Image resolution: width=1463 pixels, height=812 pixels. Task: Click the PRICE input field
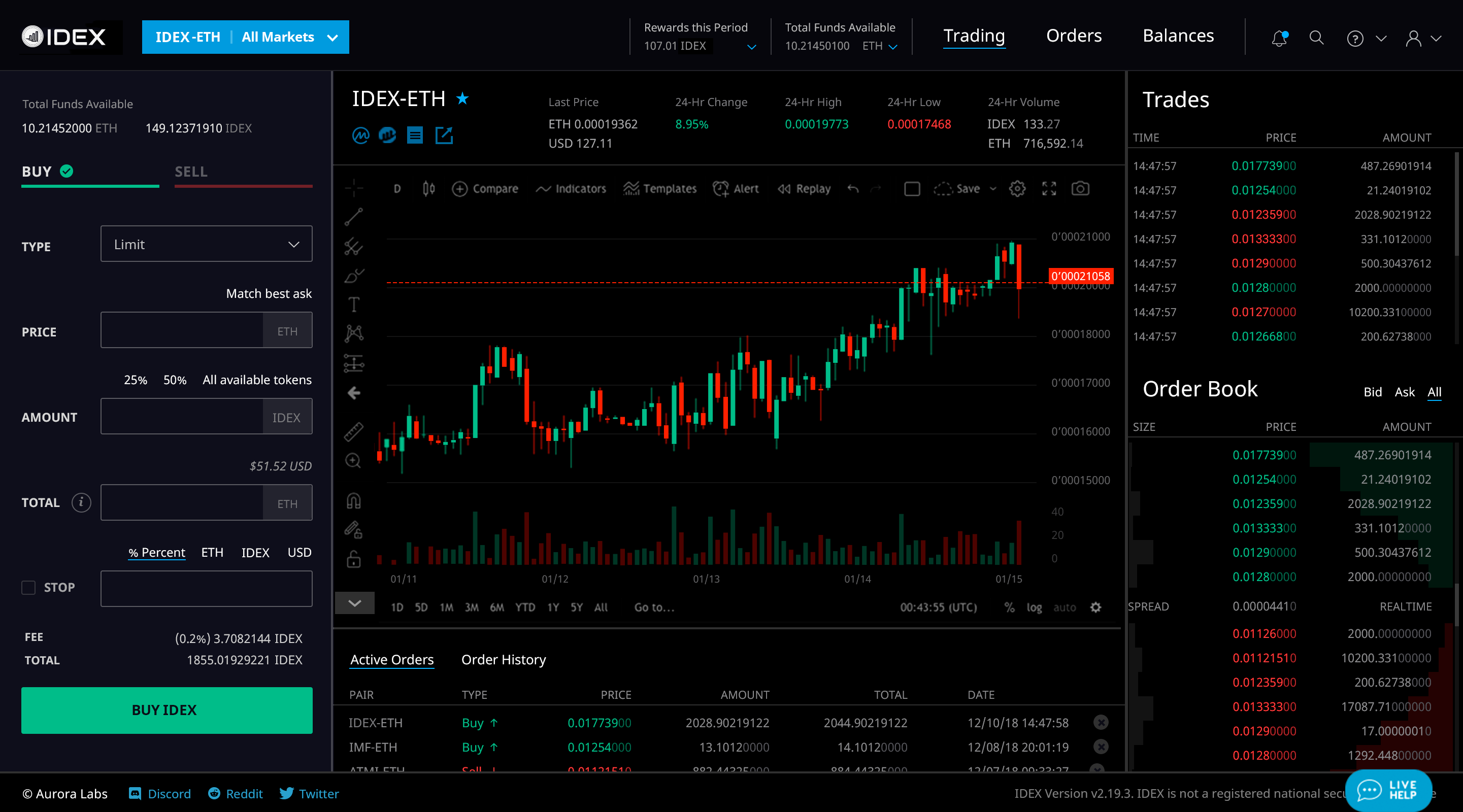182,330
